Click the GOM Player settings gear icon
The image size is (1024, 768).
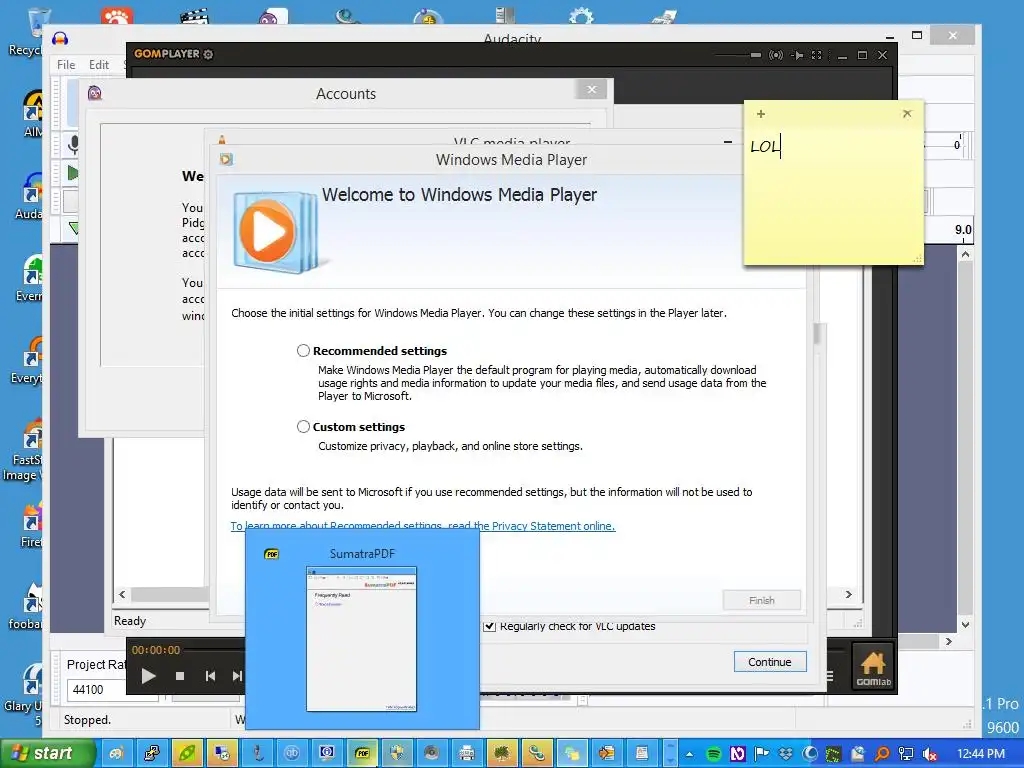click(208, 54)
